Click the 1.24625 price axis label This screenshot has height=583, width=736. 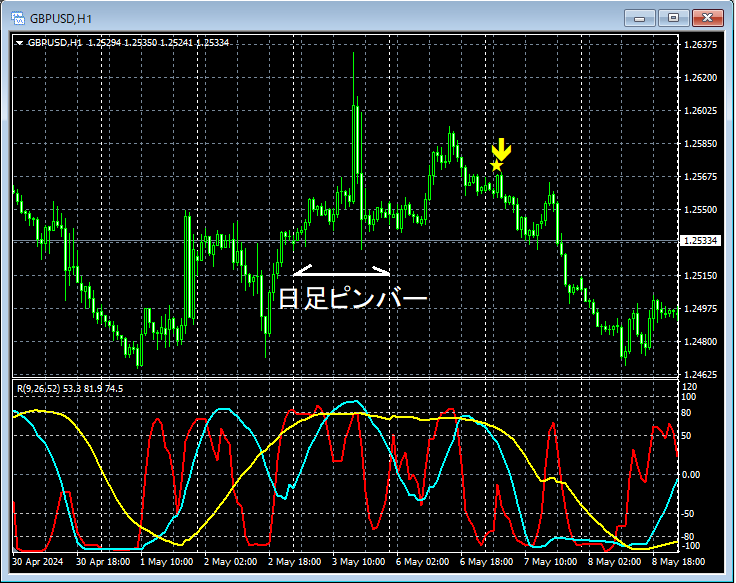click(700, 375)
